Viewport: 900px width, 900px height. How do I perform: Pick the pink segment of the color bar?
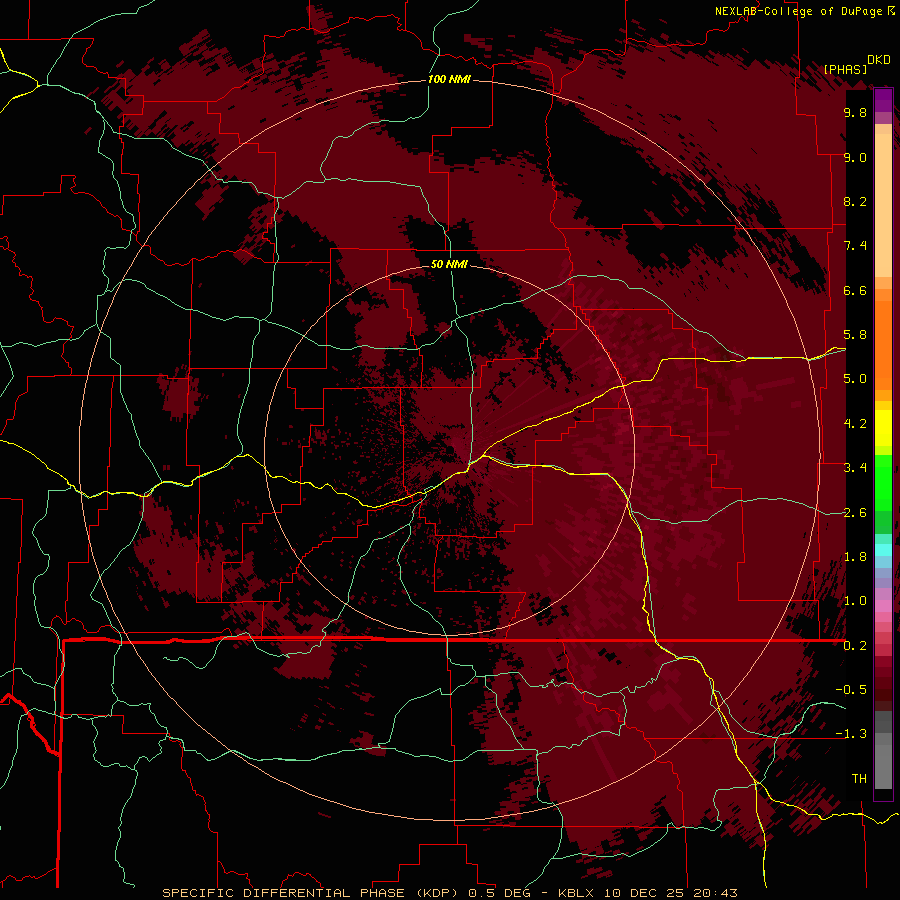[x=883, y=606]
